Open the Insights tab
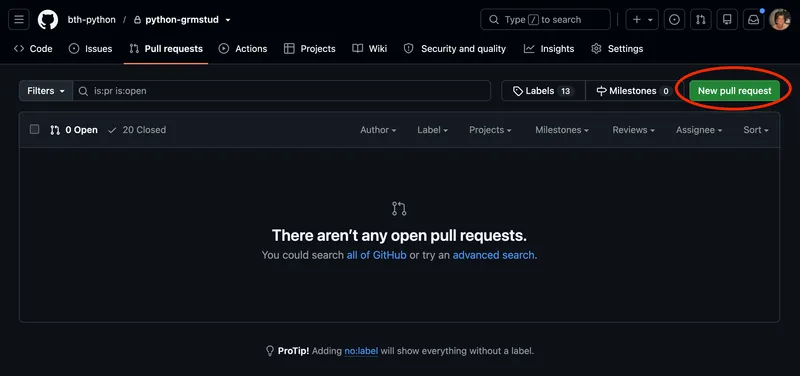The width and height of the screenshot is (800, 376). pyautogui.click(x=549, y=49)
